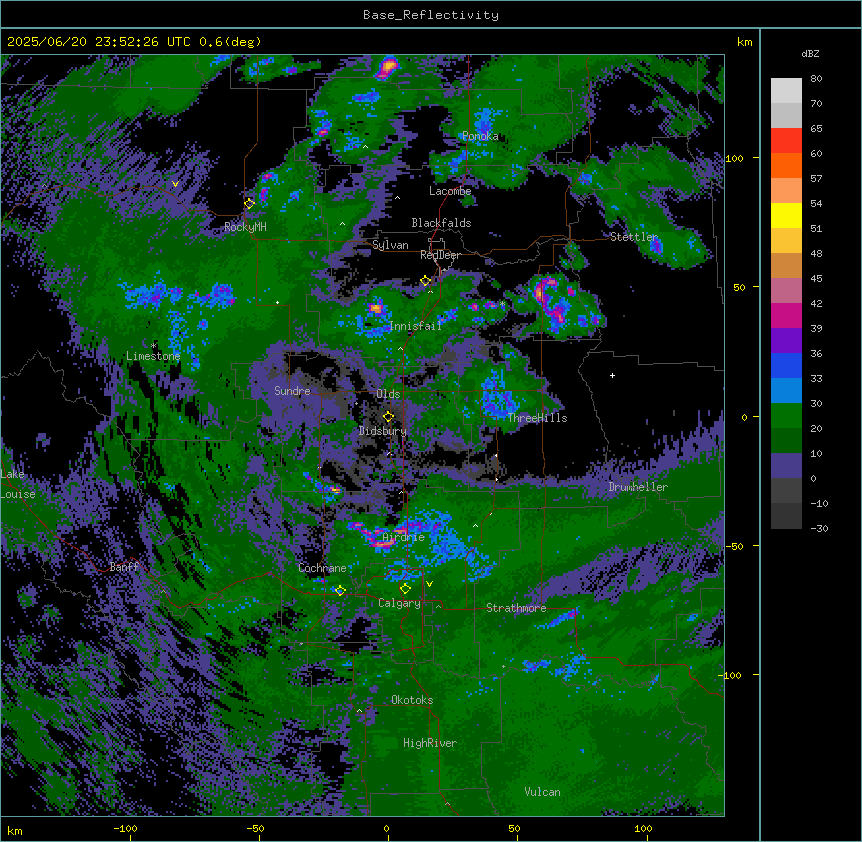Pick the magenta 39-42 dBZ legend swatch
The width and height of the screenshot is (862, 842).
point(786,315)
